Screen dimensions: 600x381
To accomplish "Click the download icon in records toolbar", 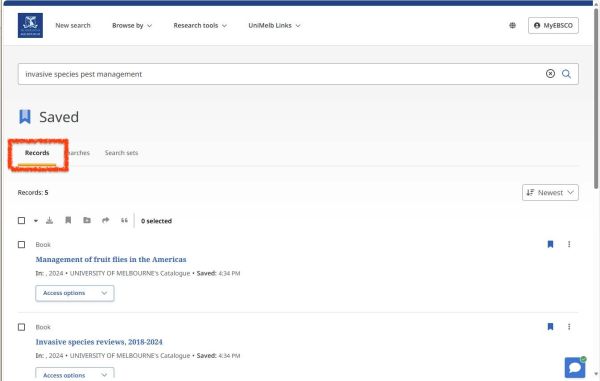I will (49, 220).
